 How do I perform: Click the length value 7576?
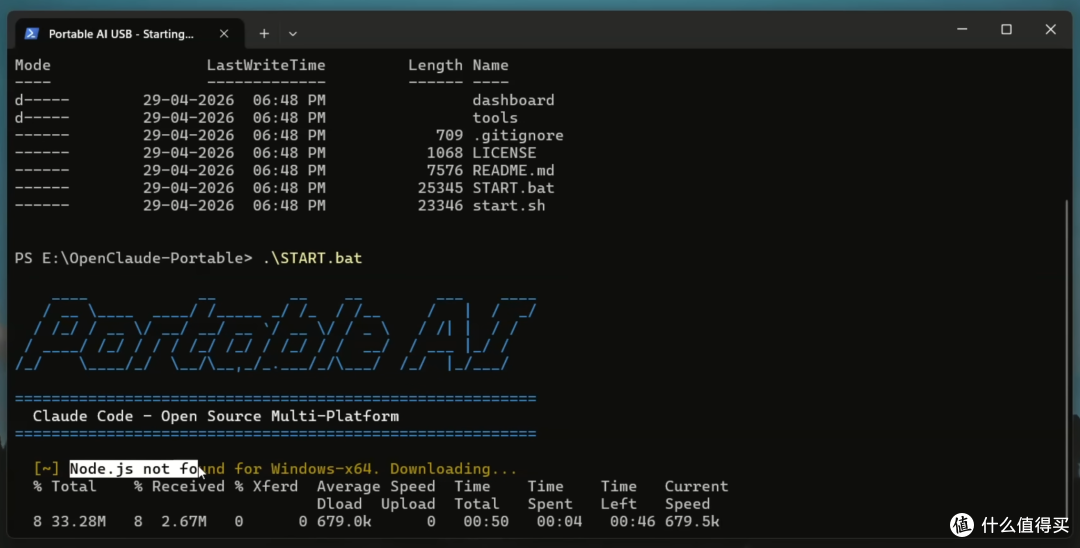point(445,171)
